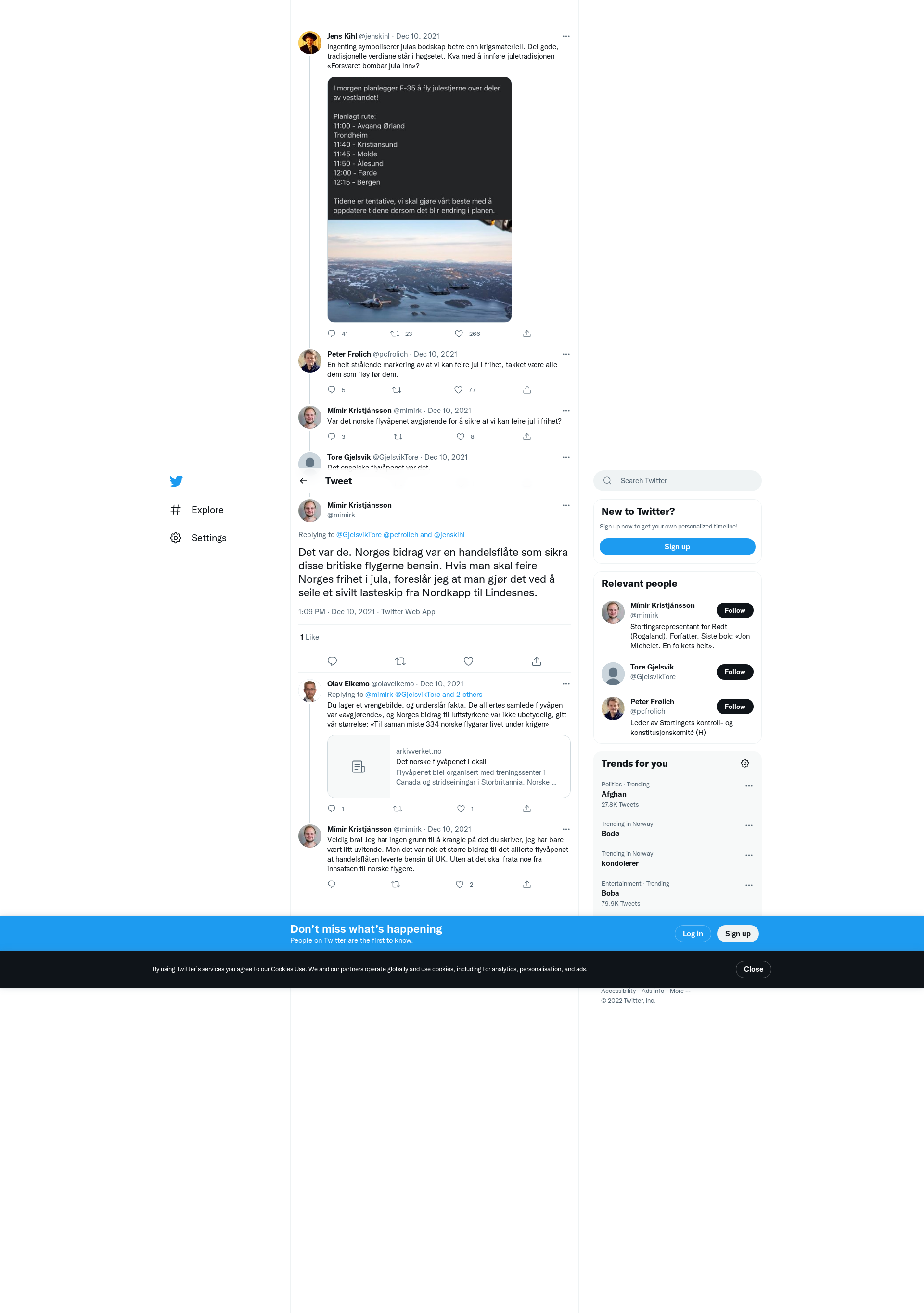924x1313 pixels.
Task: View the 1 Like on main tweet
Action: click(309, 637)
